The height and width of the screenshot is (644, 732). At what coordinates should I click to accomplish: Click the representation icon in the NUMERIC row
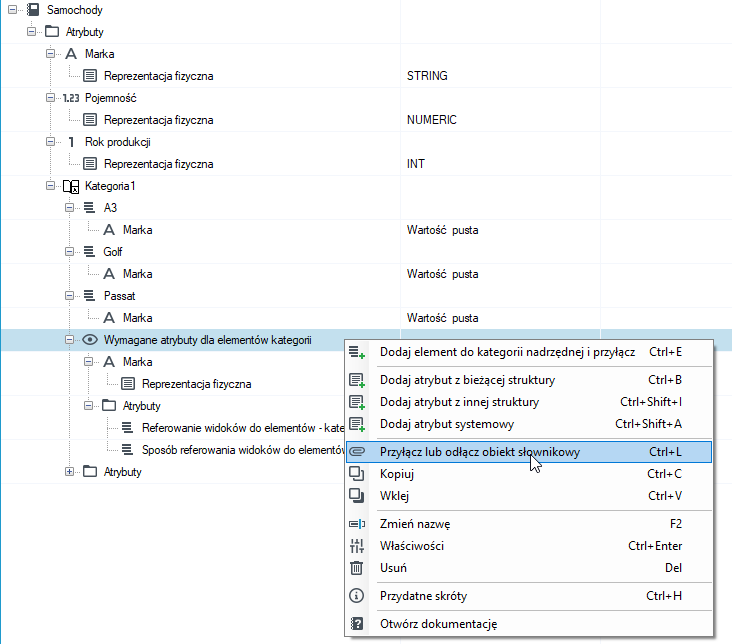click(x=90, y=120)
